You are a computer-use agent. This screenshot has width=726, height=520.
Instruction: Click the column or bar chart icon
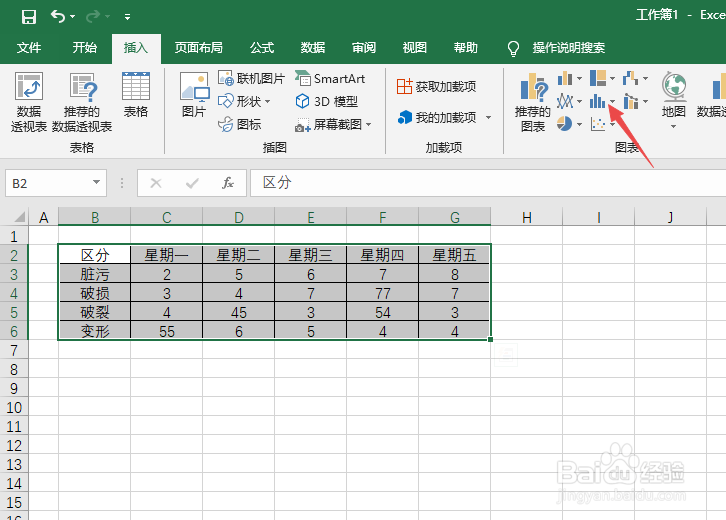click(x=564, y=78)
